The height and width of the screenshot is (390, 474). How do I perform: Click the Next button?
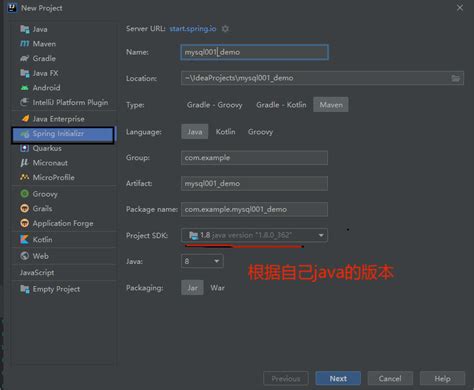point(338,379)
